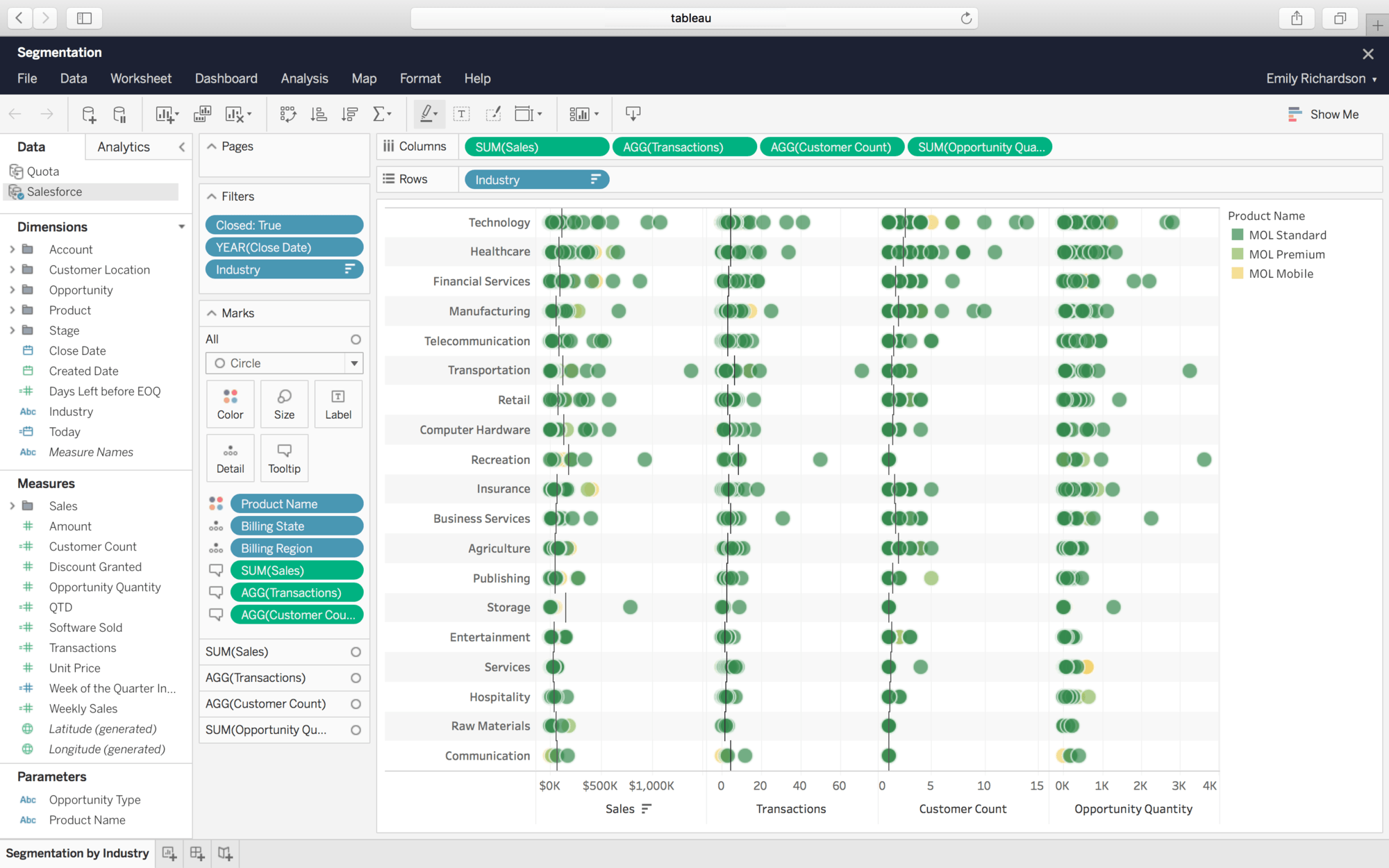Click the Show Me button
Image resolution: width=1389 pixels, height=868 pixels.
coord(1323,115)
